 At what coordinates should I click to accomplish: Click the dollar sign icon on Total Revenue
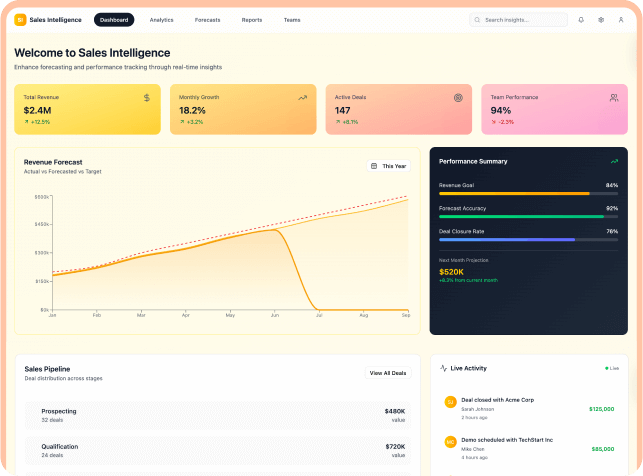[147, 98]
